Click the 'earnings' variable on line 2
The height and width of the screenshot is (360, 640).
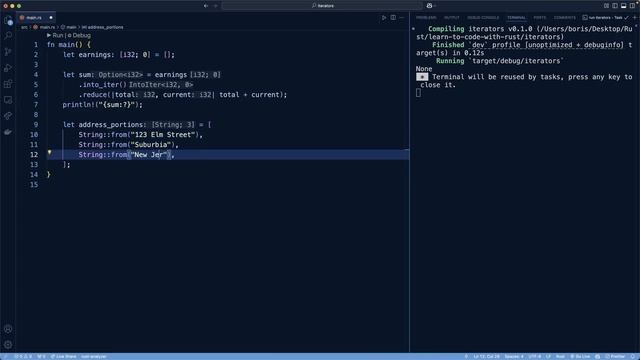(94, 55)
